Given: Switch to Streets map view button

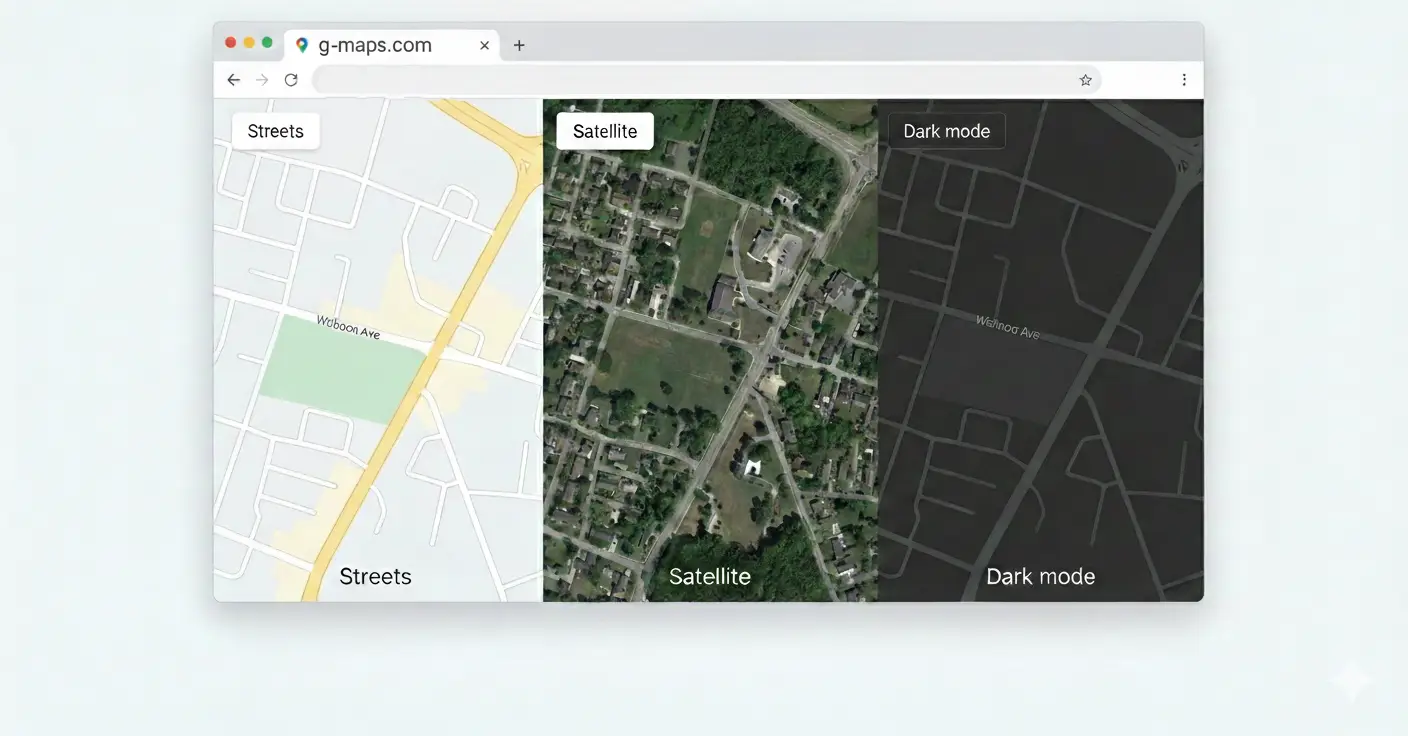Looking at the screenshot, I should point(276,131).
